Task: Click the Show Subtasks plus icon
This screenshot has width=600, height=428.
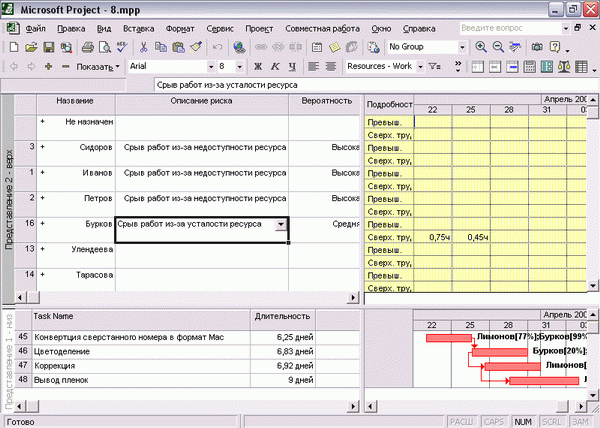Action: (48, 67)
